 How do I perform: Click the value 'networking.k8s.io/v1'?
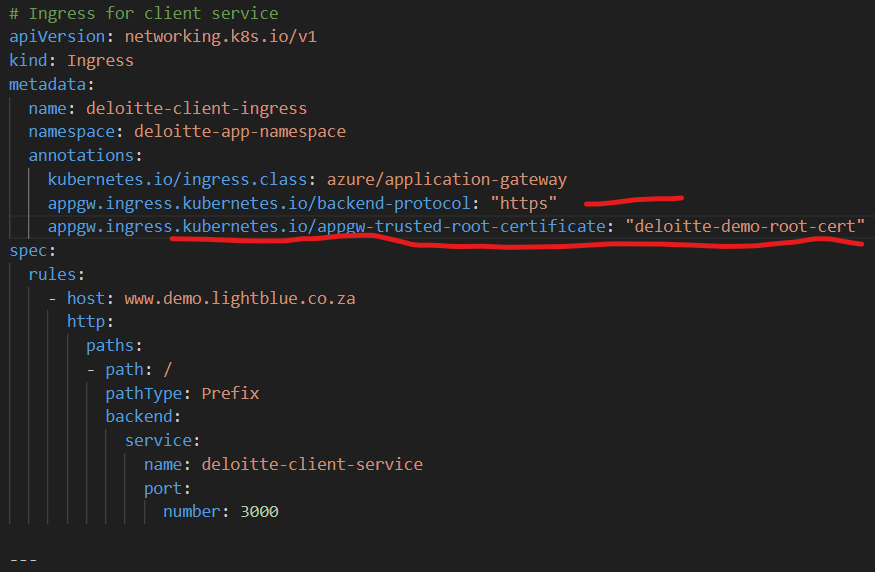(x=221, y=37)
